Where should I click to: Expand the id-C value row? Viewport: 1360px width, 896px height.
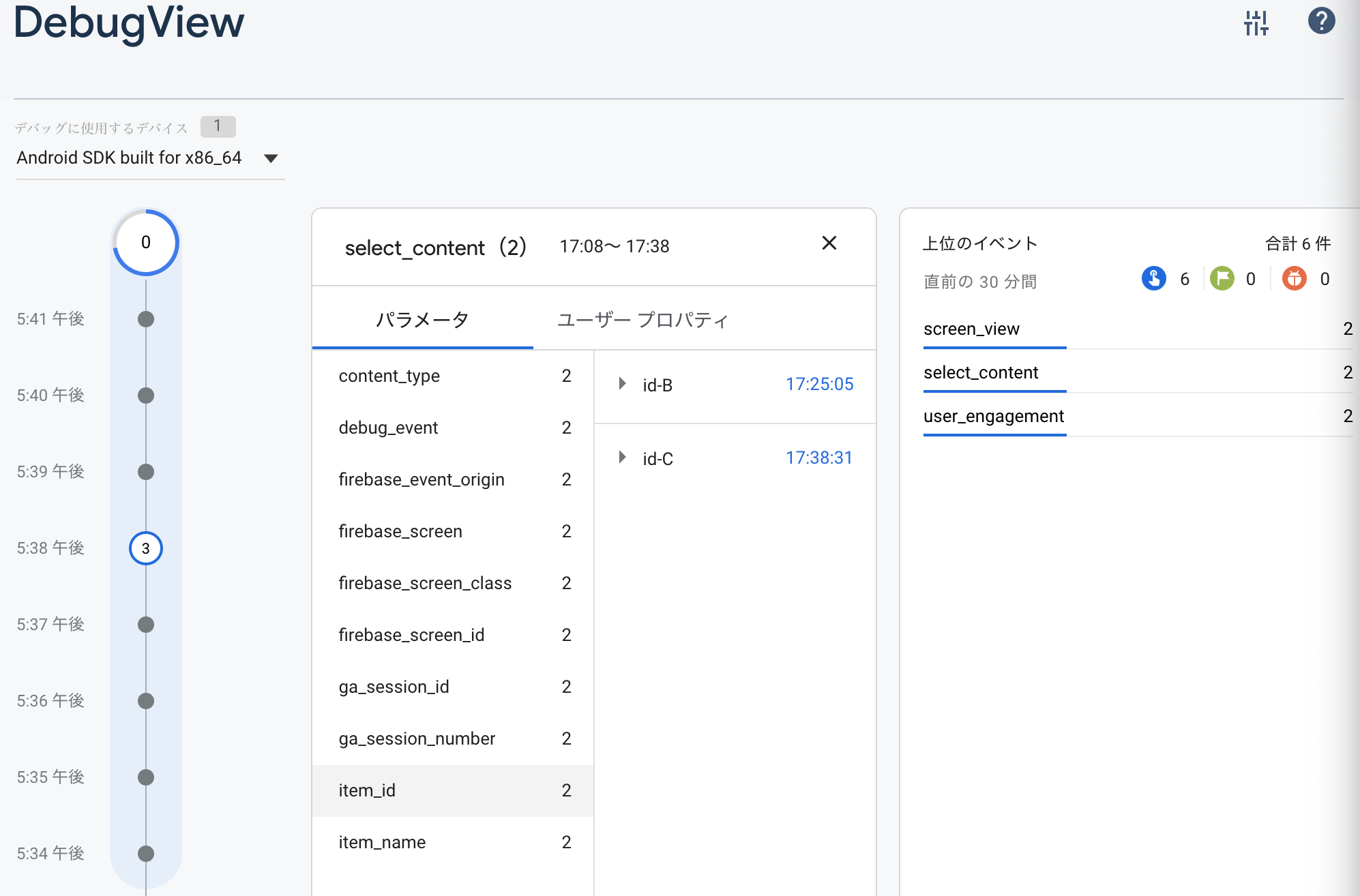622,458
